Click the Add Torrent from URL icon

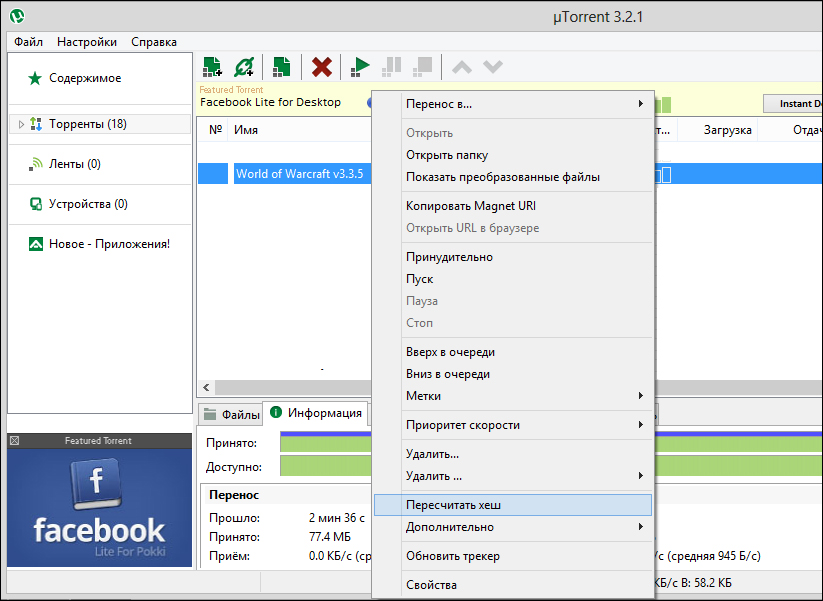tap(244, 67)
